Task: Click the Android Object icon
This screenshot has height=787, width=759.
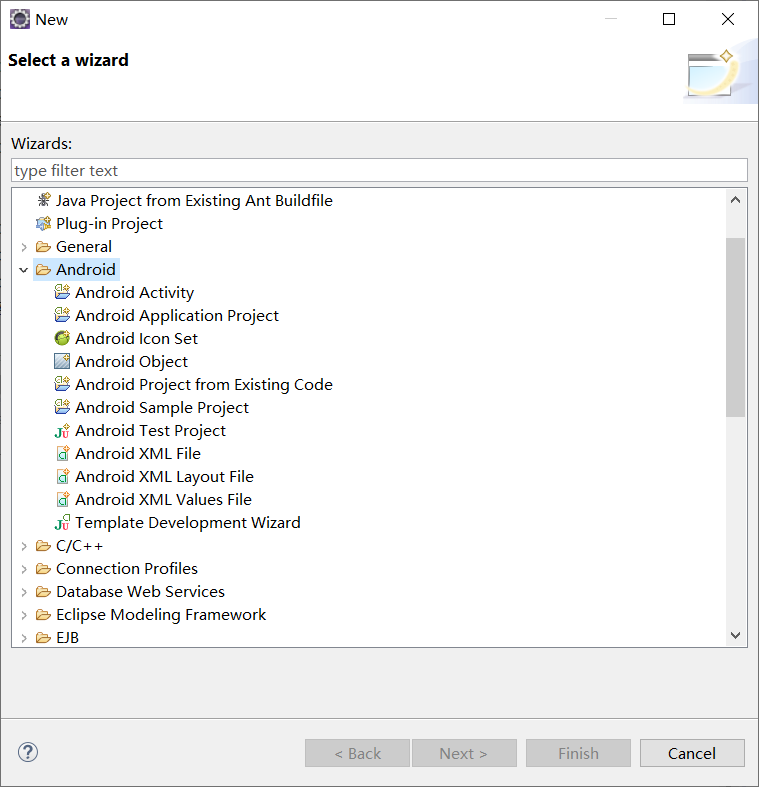Action: point(62,361)
